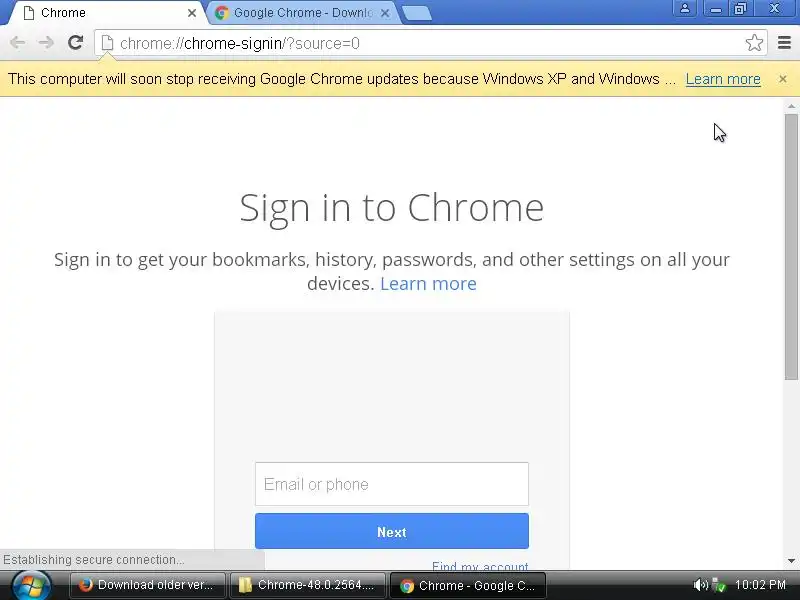This screenshot has height=600, width=800.
Task: Dismiss the Windows XP update warning bar
Action: 783,79
